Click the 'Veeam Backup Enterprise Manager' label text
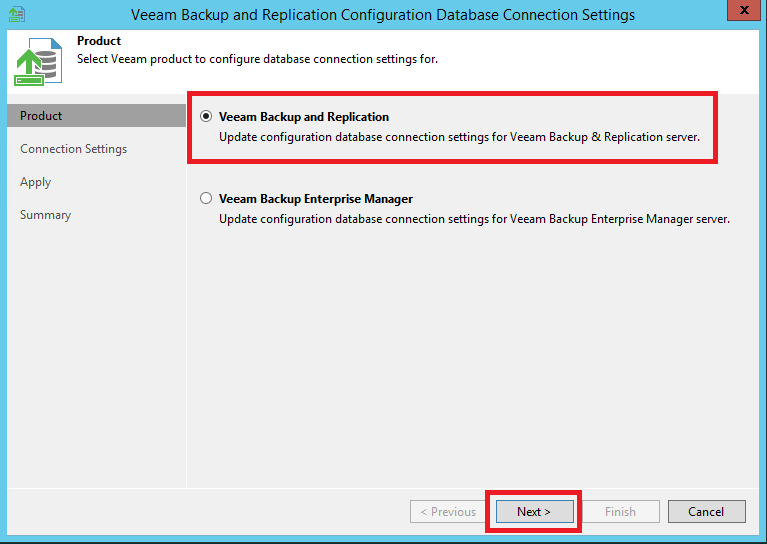Viewport: 767px width, 544px height. pos(316,199)
